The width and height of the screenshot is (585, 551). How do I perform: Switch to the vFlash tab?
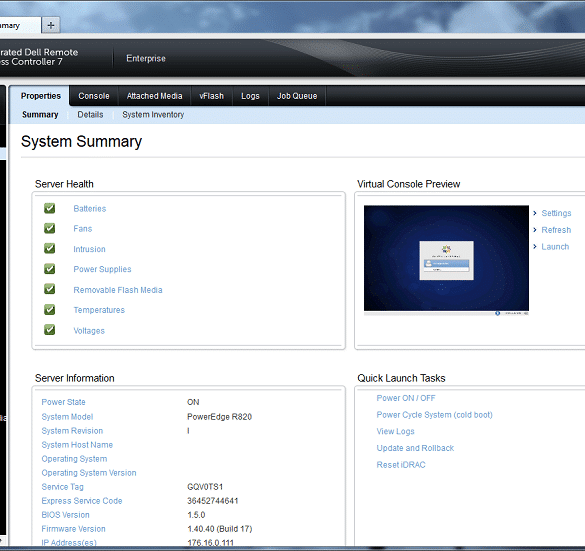[212, 96]
